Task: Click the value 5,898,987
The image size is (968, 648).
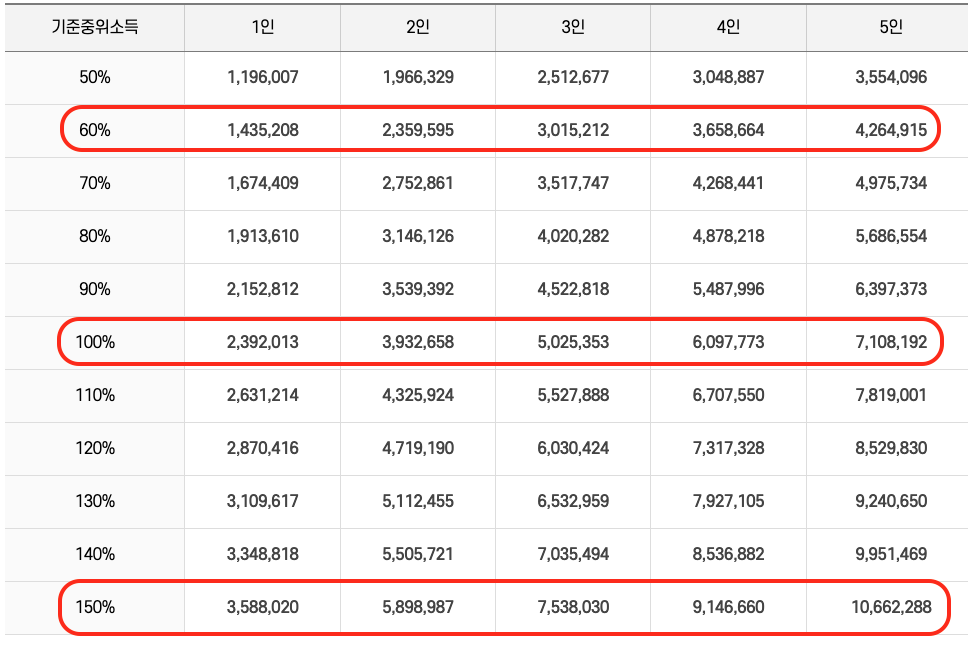Action: coord(418,607)
